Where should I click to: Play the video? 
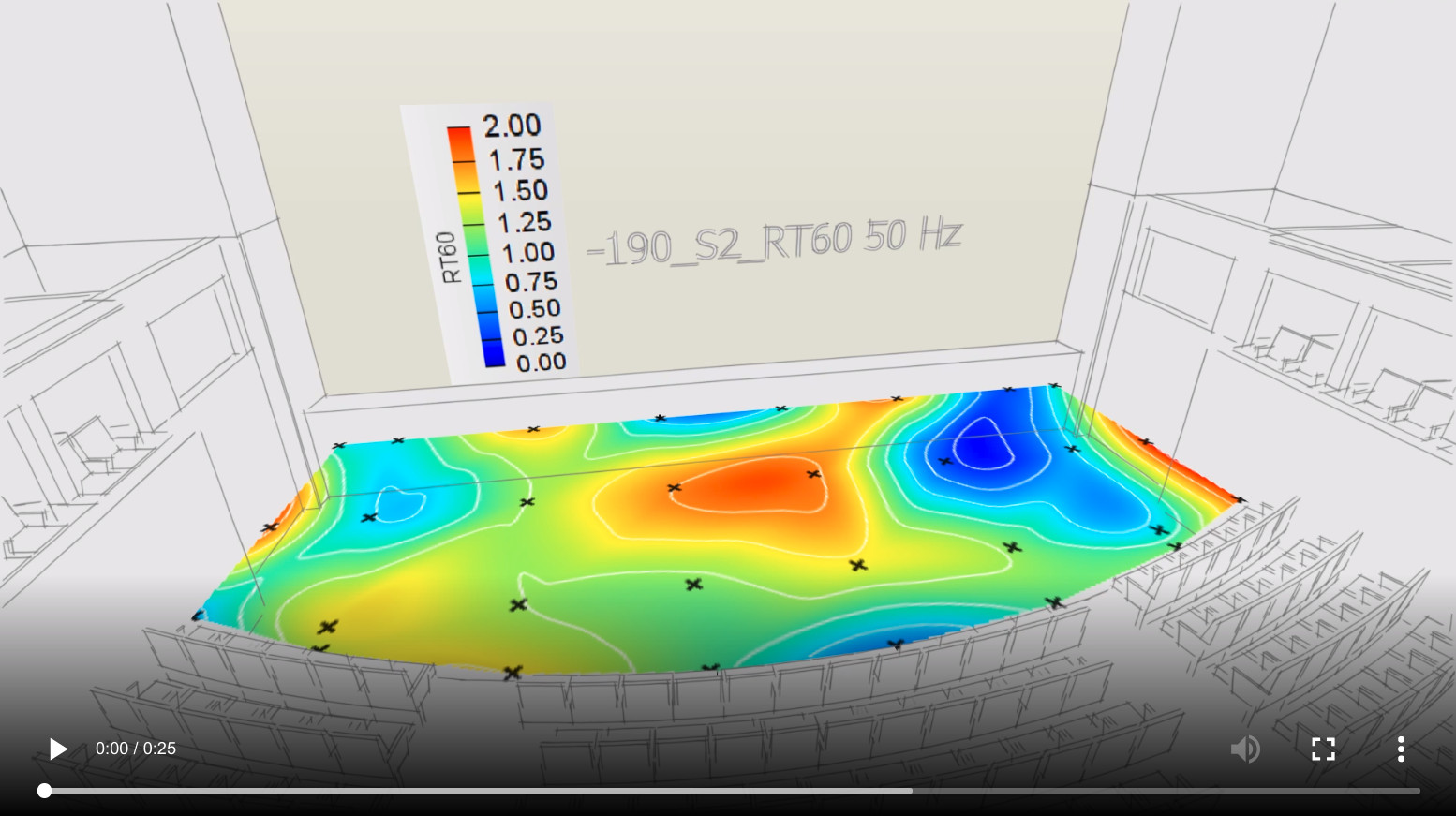click(x=57, y=749)
